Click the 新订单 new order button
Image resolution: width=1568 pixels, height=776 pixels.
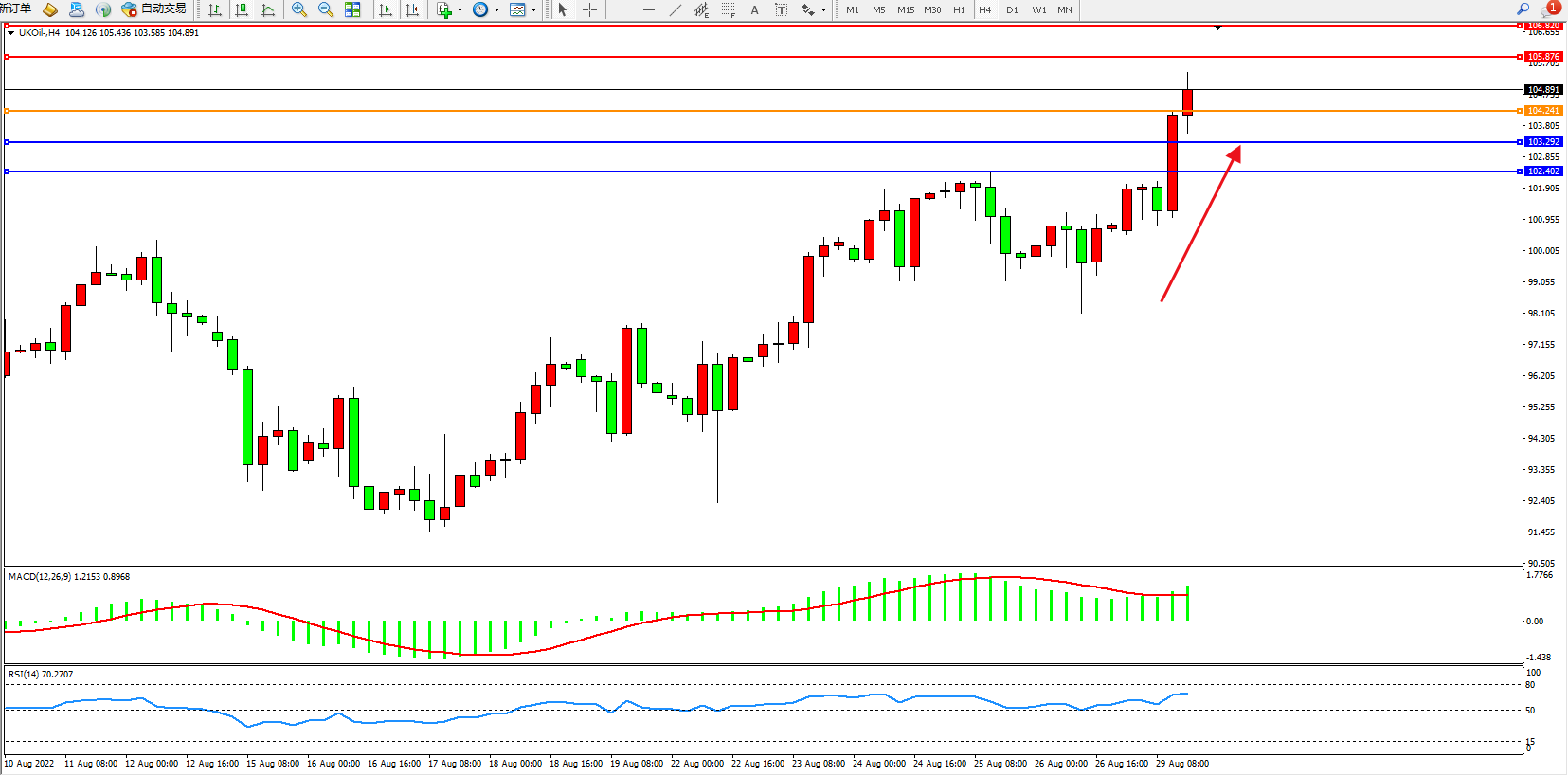[16, 9]
